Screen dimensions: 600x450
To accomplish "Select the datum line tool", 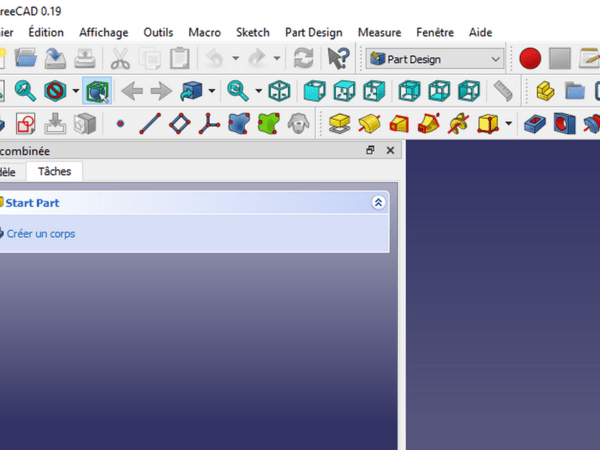I will point(150,125).
